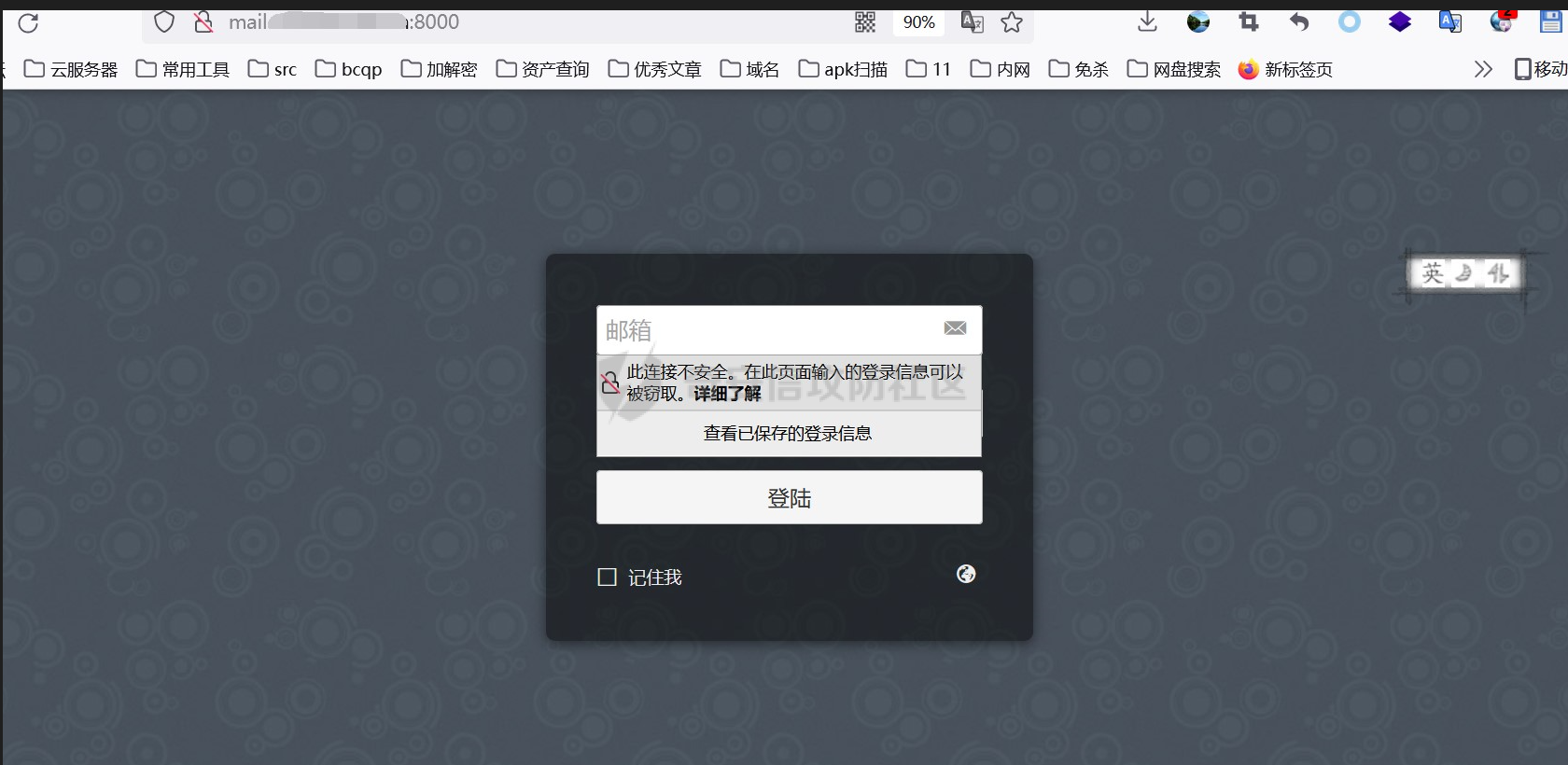Image resolution: width=1568 pixels, height=765 pixels.
Task: Open the insecure connection lock icon
Action: point(203,22)
